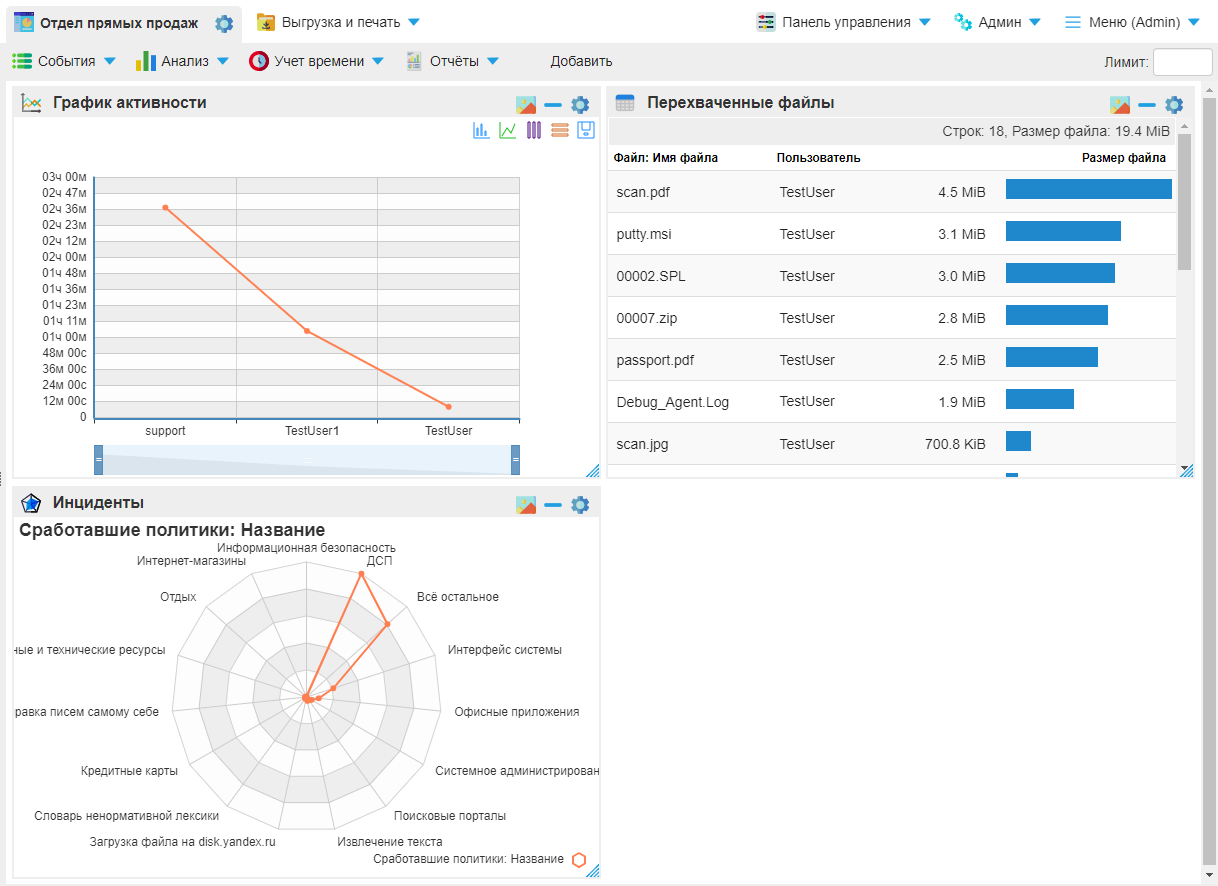Viewport: 1218px width, 886px height.
Task: Export the Инциденты radar chart as image
Action: (x=526, y=505)
